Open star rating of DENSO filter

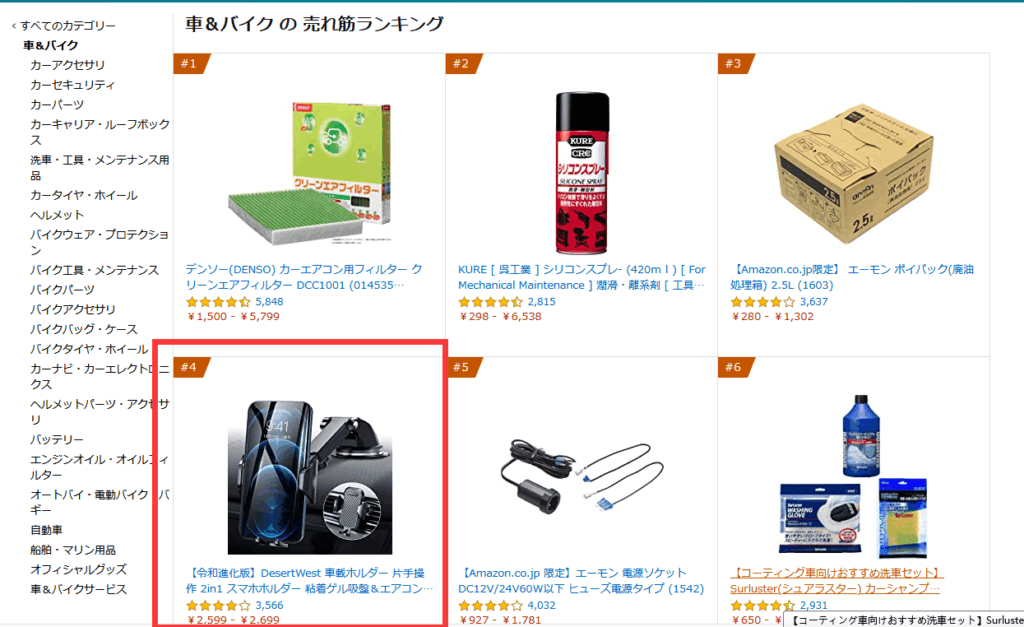coord(217,302)
